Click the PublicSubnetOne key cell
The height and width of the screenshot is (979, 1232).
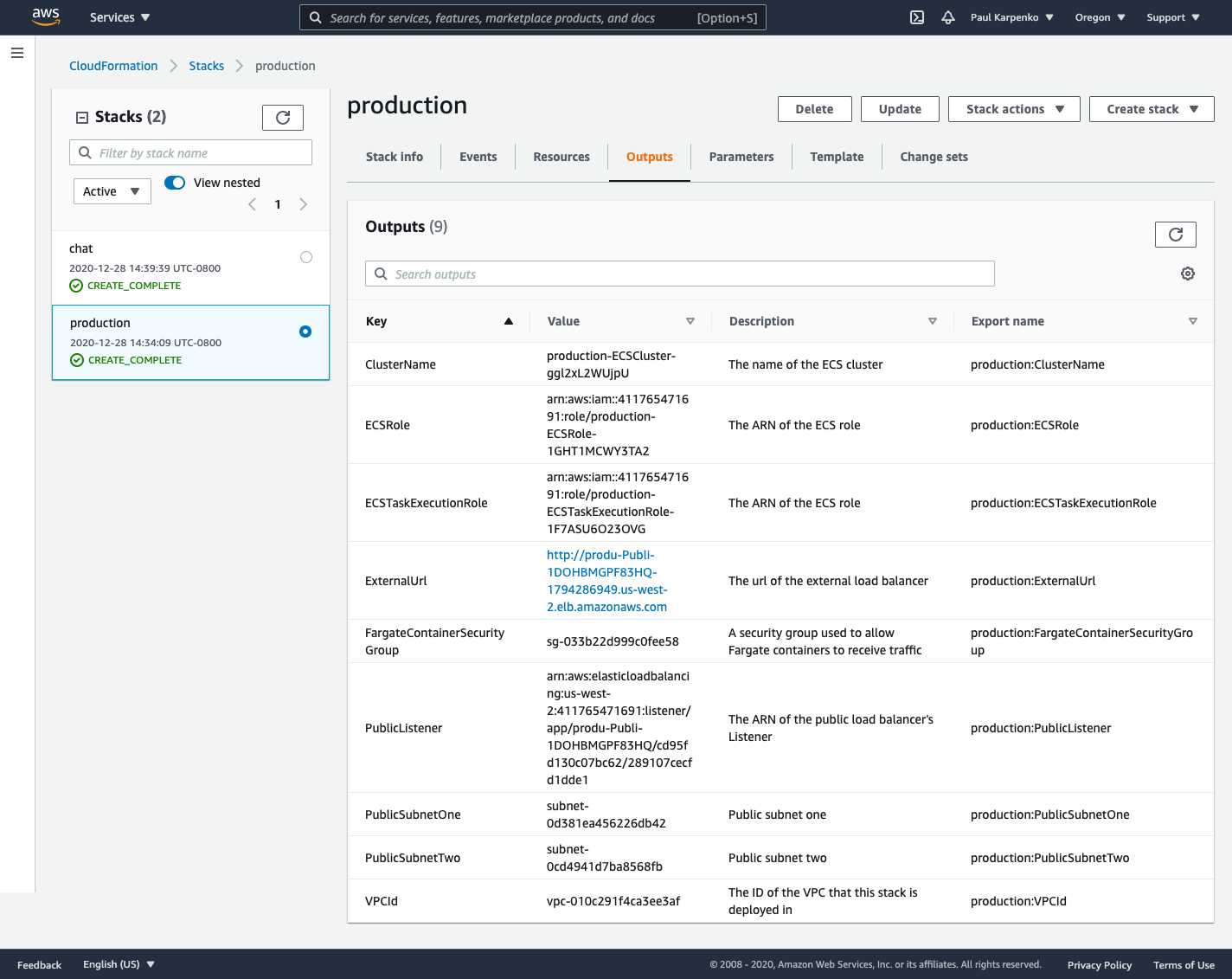tap(413, 815)
